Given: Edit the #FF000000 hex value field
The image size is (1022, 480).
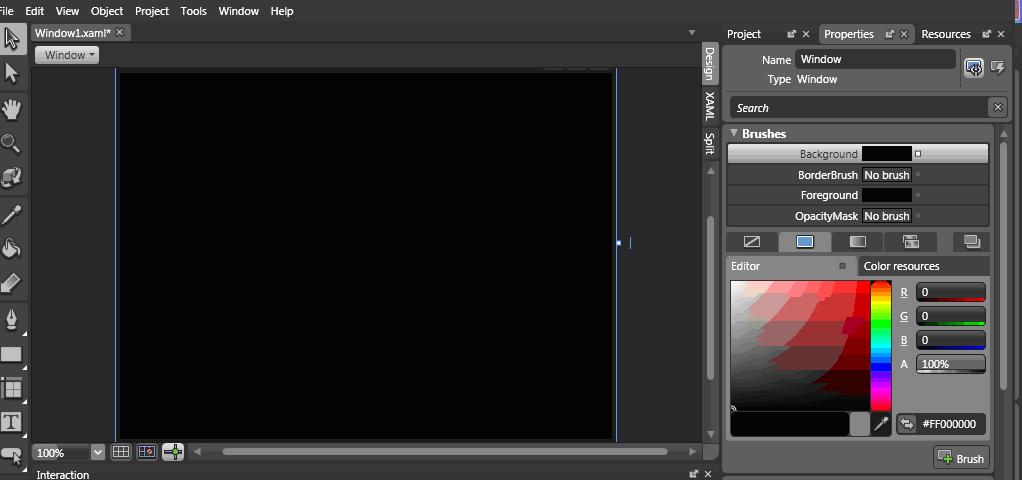Looking at the screenshot, I should coord(950,425).
